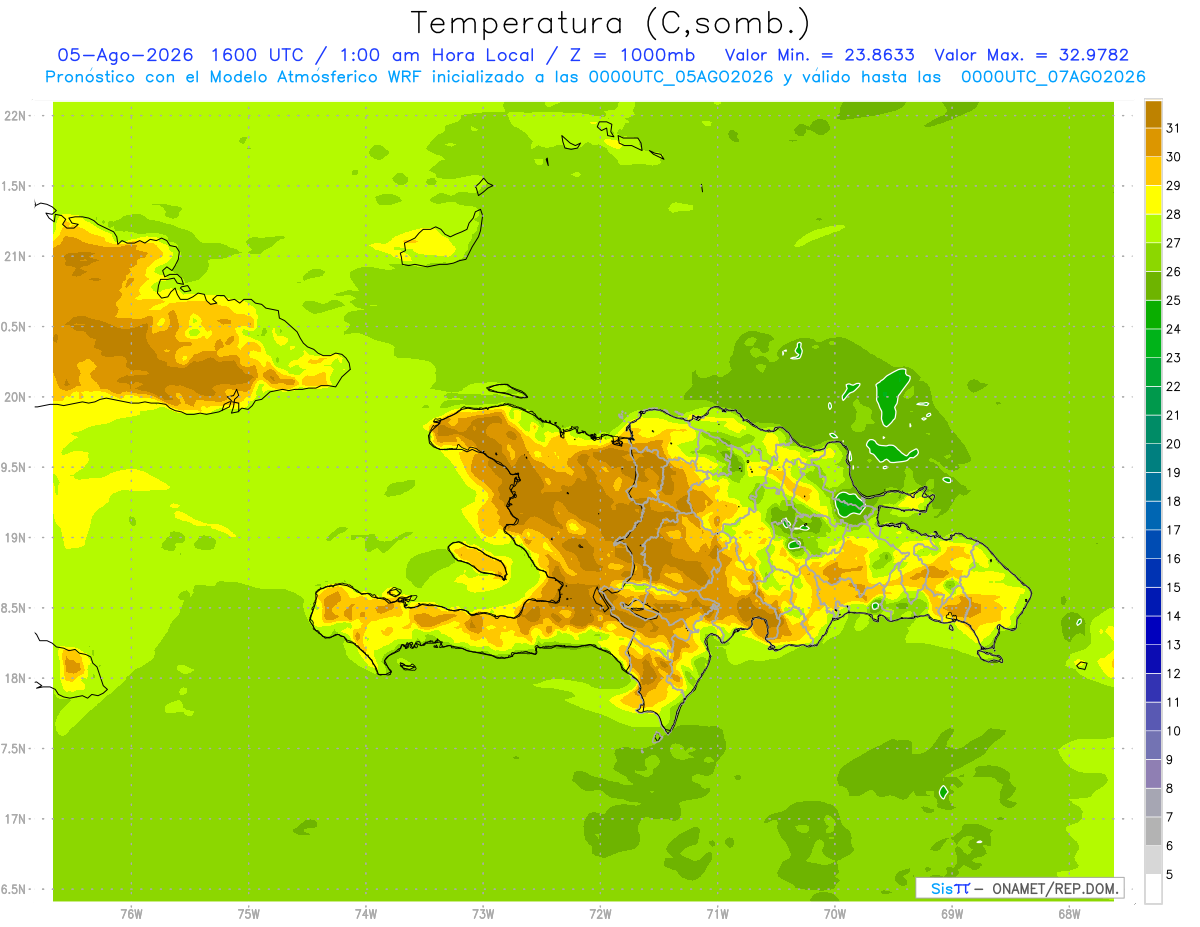Pick the green legend swatch between 24 and 25
The image size is (1200, 927).
click(1153, 314)
